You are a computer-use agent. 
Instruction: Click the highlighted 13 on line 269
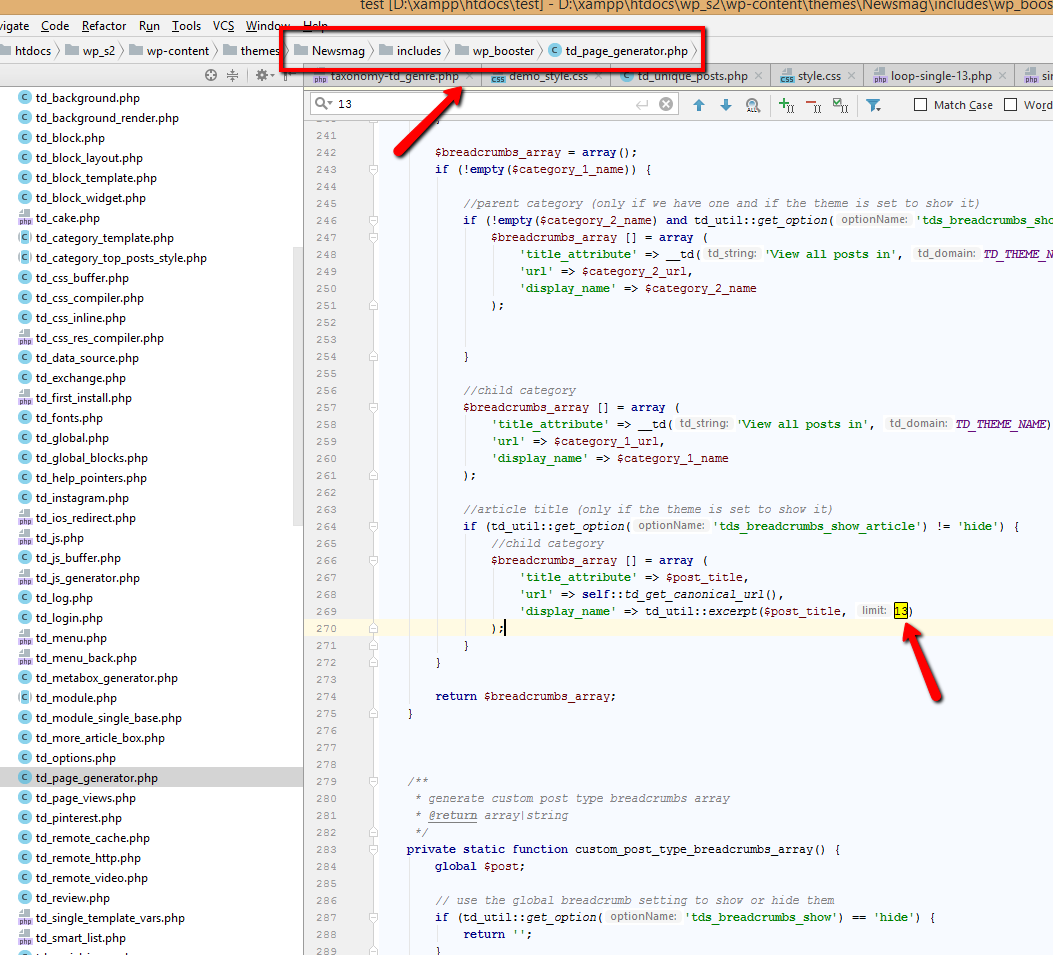901,611
